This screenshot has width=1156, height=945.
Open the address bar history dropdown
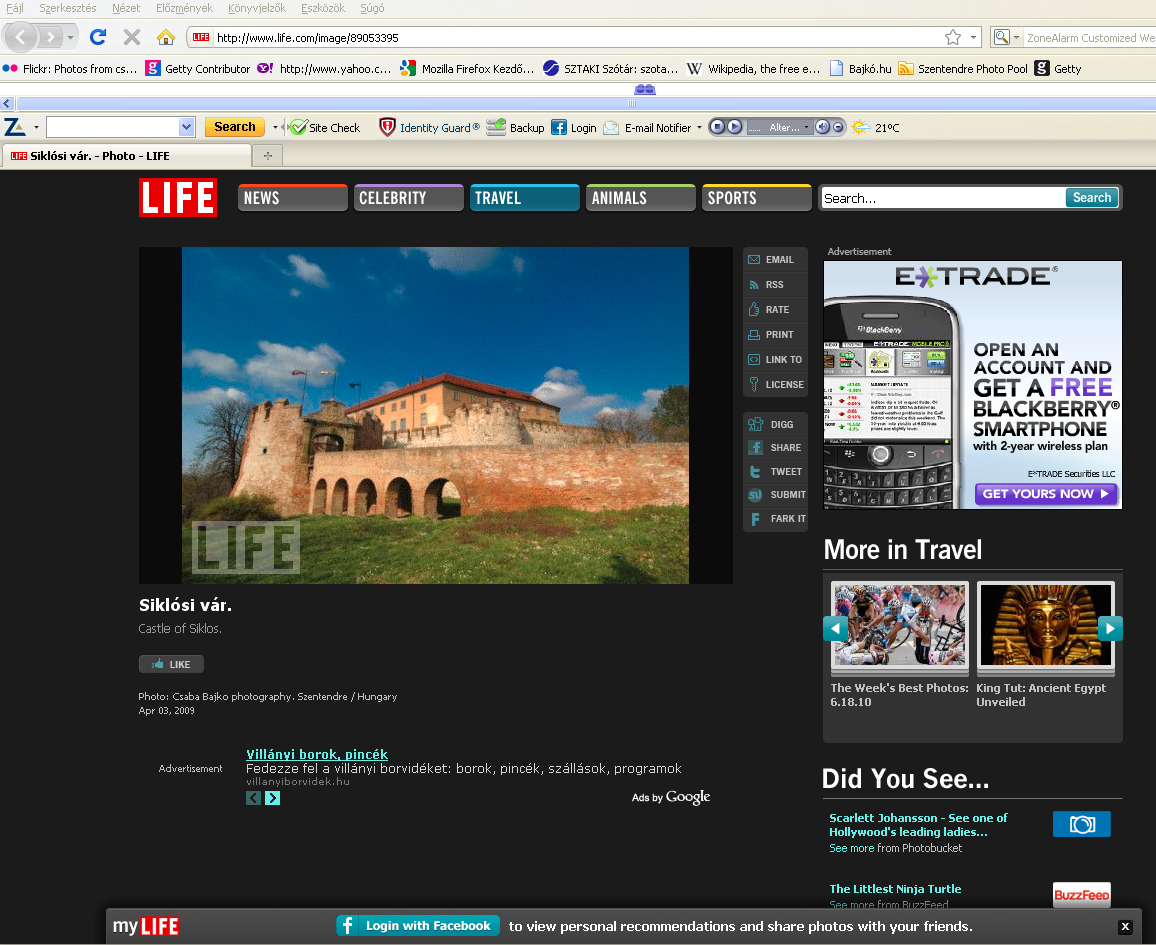coord(973,38)
